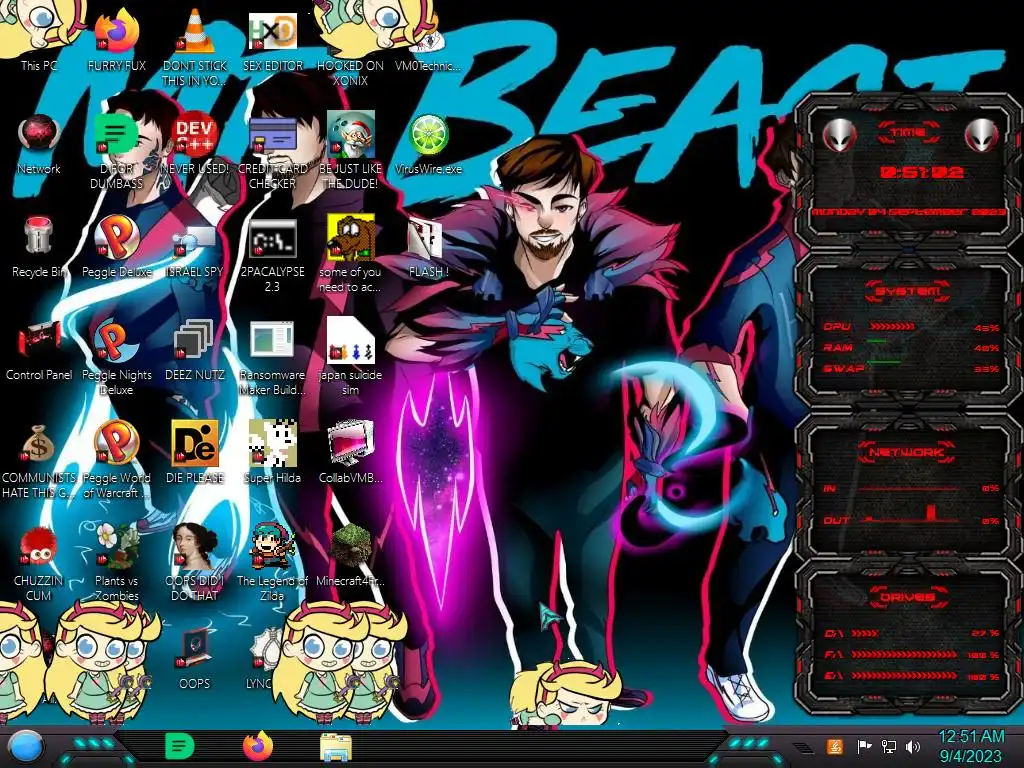1024x768 pixels.
Task: Select the japan suicide sim file
Action: (x=350, y=358)
